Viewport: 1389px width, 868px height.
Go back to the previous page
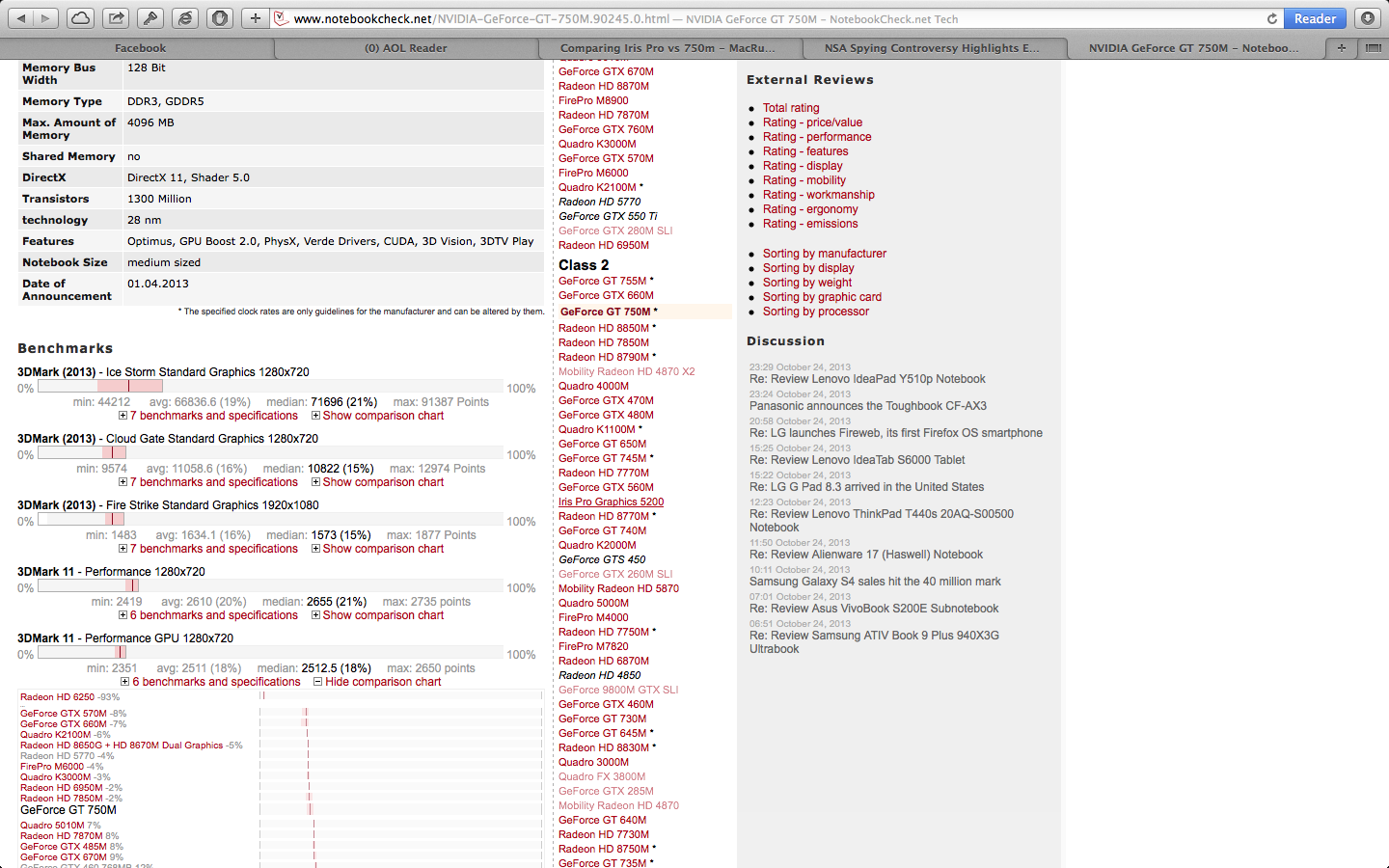click(20, 18)
